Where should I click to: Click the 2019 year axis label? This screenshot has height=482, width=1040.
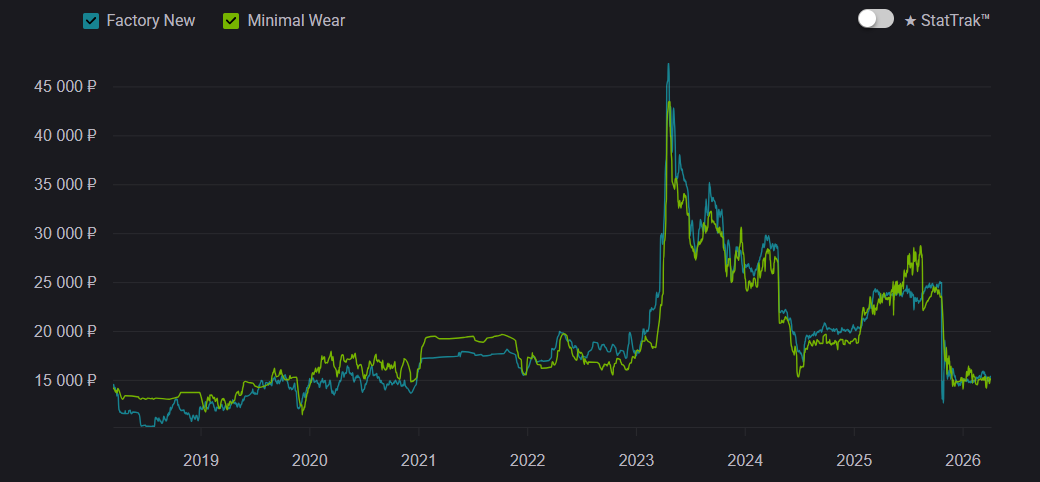click(x=200, y=461)
